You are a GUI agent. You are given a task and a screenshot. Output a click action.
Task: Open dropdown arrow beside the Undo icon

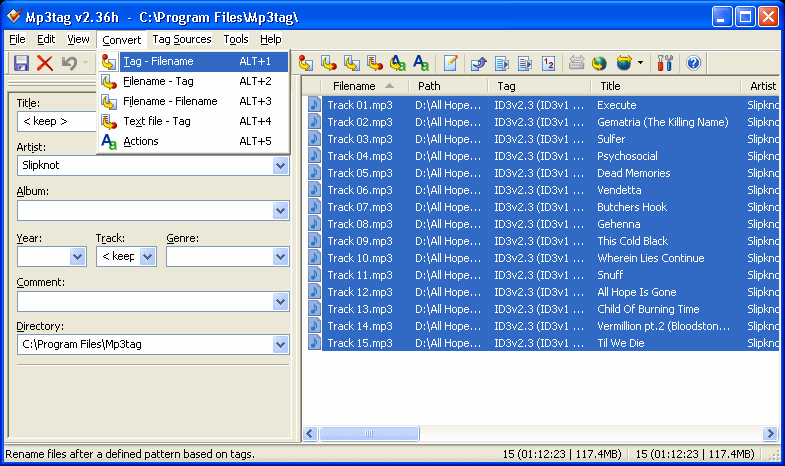click(x=86, y=63)
